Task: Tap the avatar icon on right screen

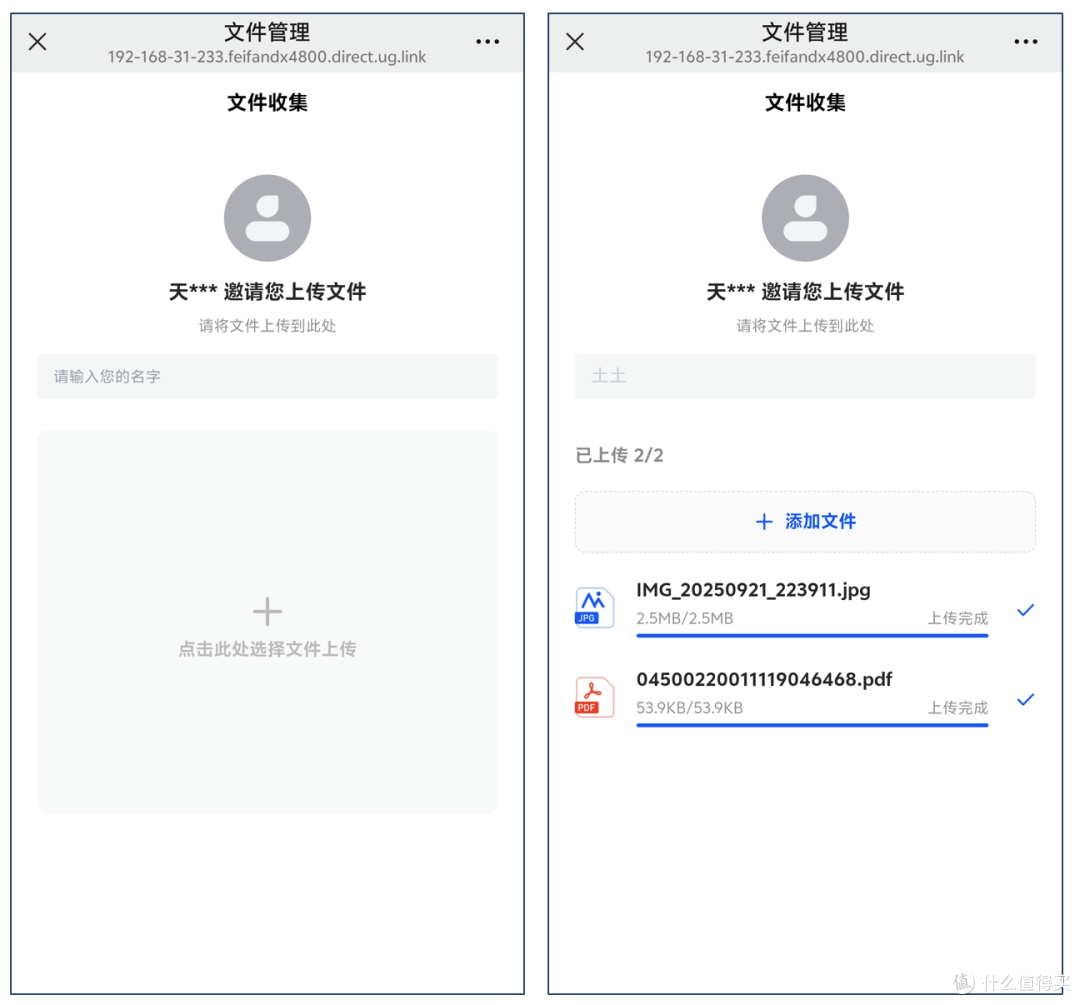Action: [804, 218]
